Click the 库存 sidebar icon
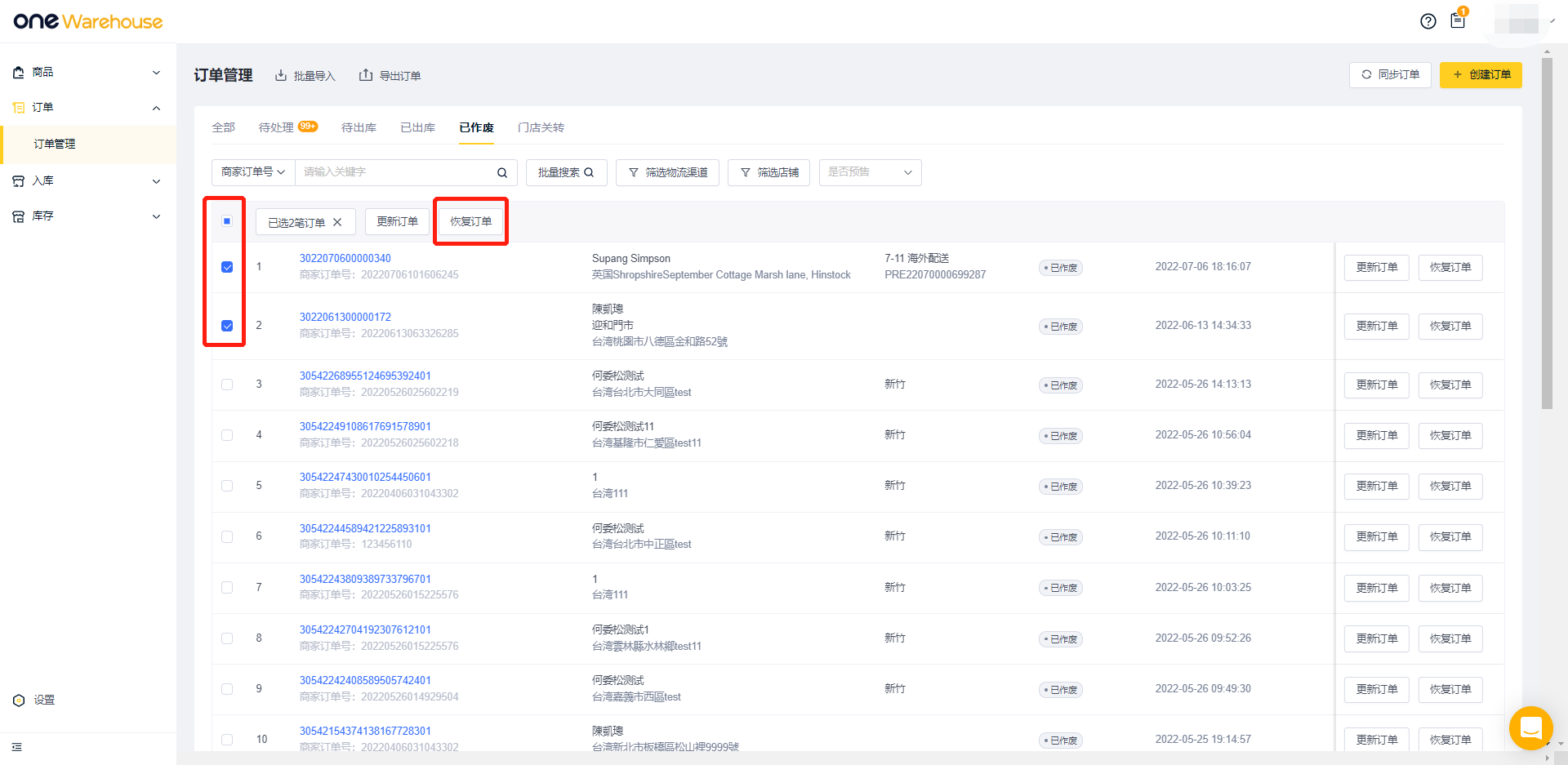This screenshot has height=765, width=1568. (19, 216)
